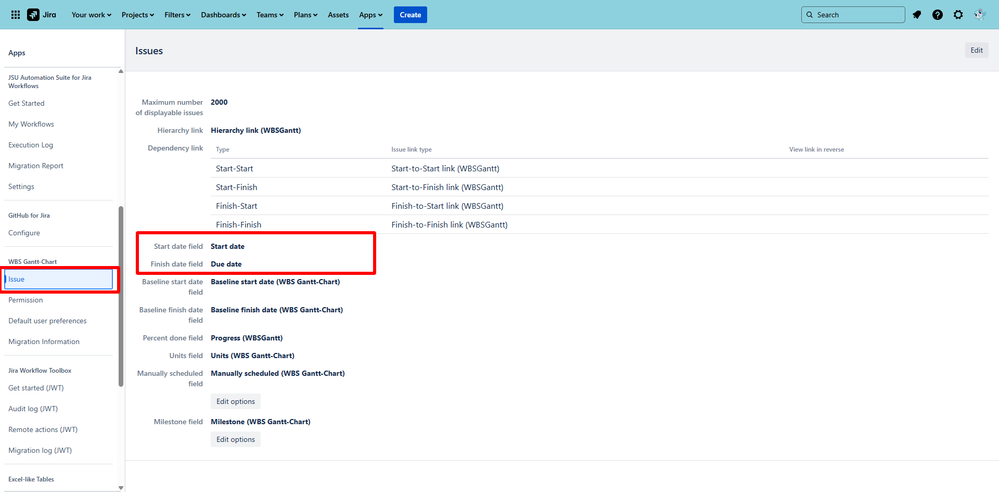This screenshot has height=492, width=999.
Task: Open Migration Information in sidebar
Action: coord(44,342)
